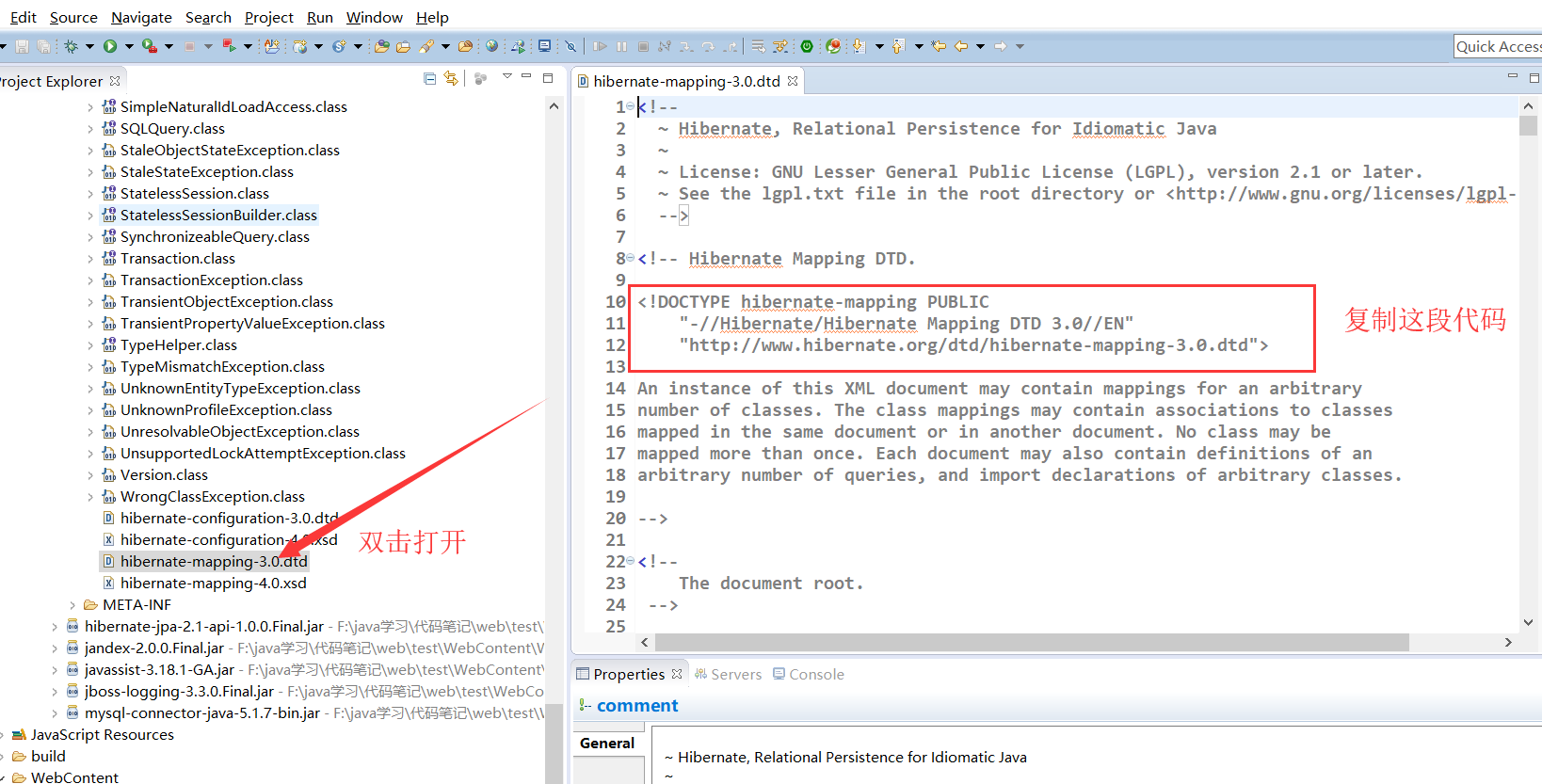Open dropdown beside Back navigation arrow
The height and width of the screenshot is (784, 1542).
tap(980, 46)
